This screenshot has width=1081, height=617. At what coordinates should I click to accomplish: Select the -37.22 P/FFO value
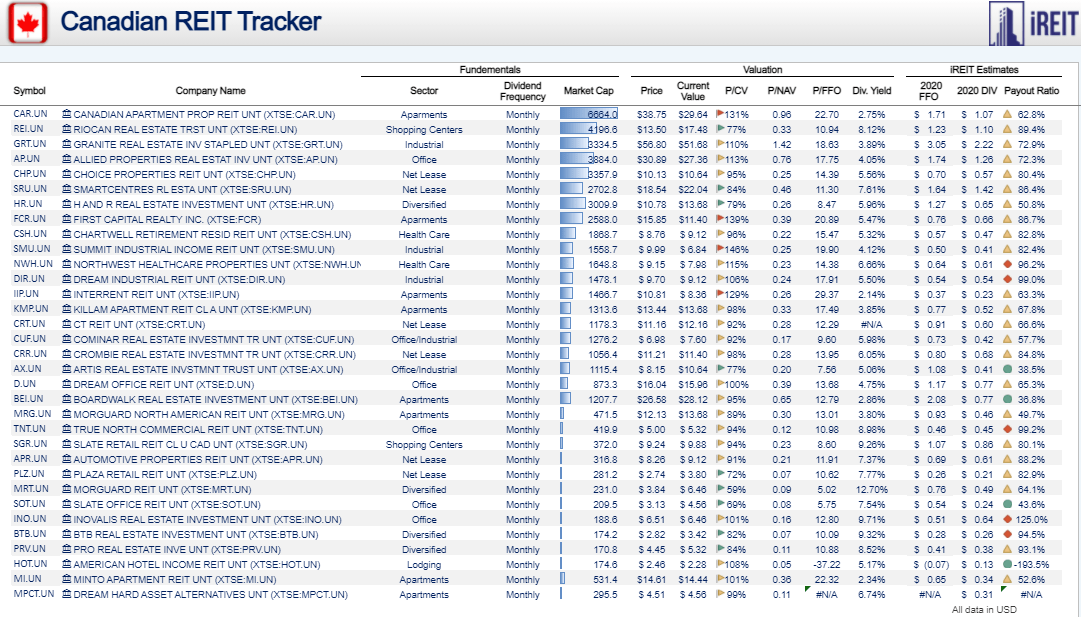(x=827, y=565)
